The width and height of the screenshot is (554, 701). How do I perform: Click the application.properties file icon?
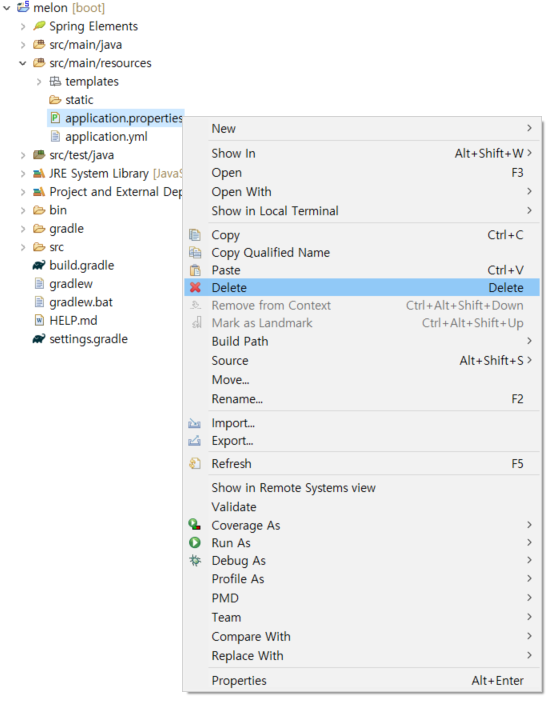[x=55, y=118]
